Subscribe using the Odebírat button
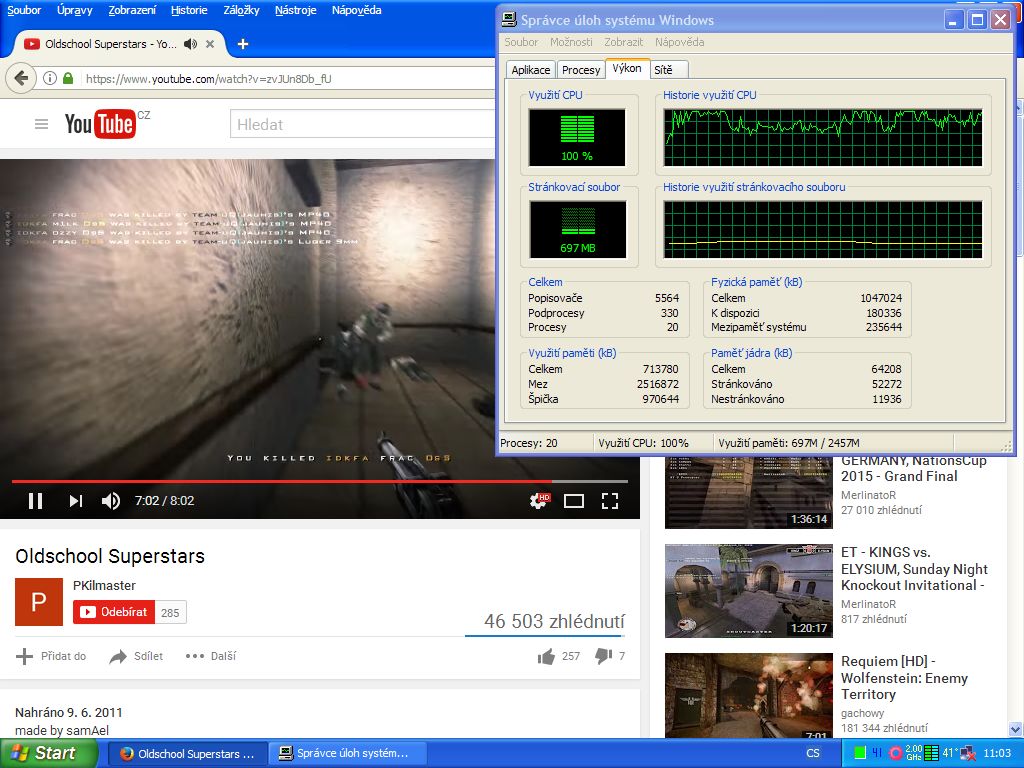 pyautogui.click(x=114, y=612)
